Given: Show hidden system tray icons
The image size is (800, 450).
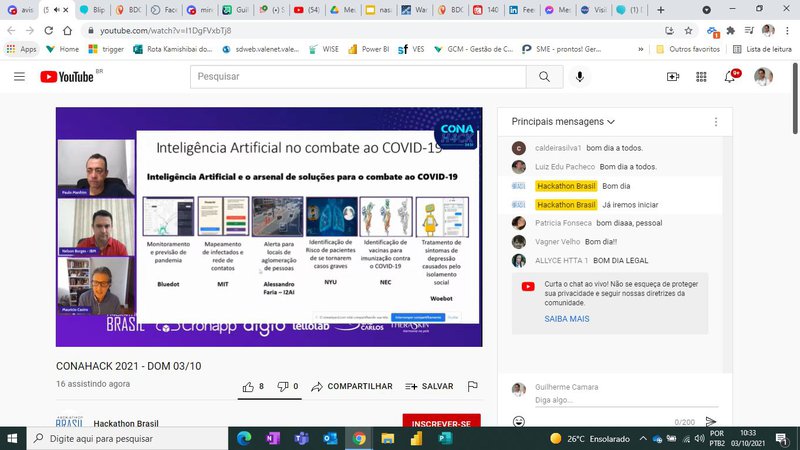Looking at the screenshot, I should [x=643, y=438].
